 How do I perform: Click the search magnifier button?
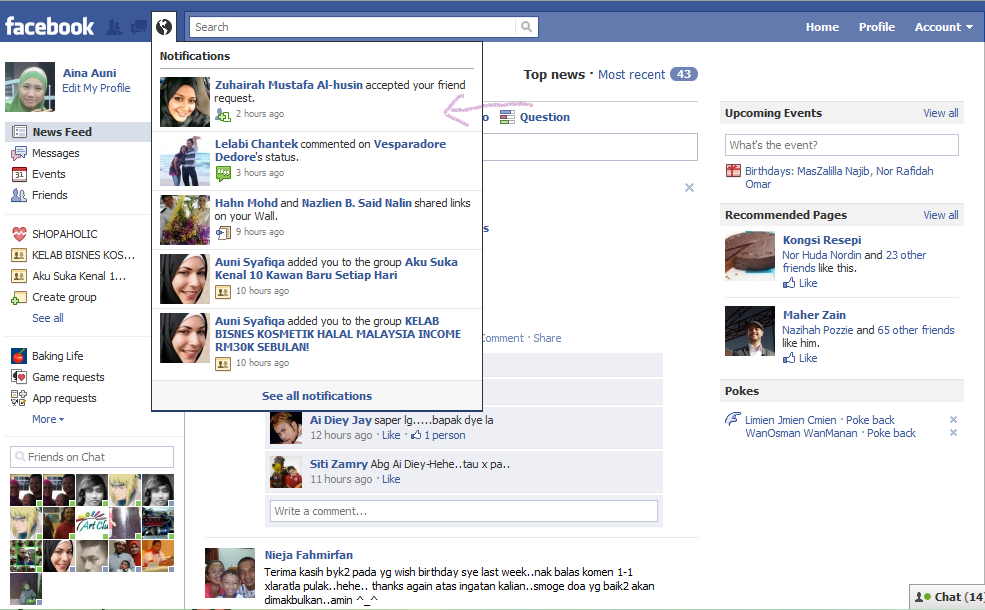coord(526,27)
